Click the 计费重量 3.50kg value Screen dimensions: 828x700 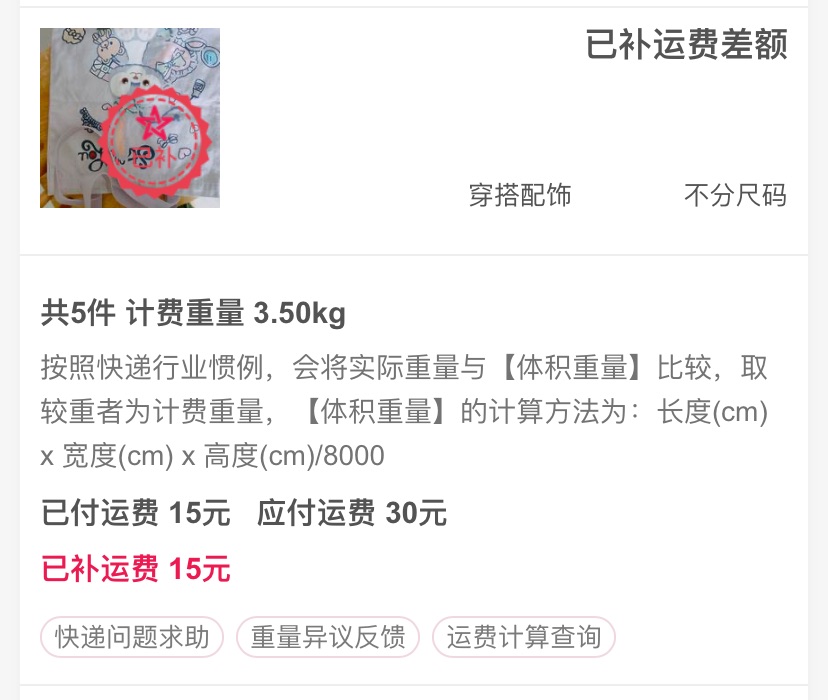[x=236, y=313]
